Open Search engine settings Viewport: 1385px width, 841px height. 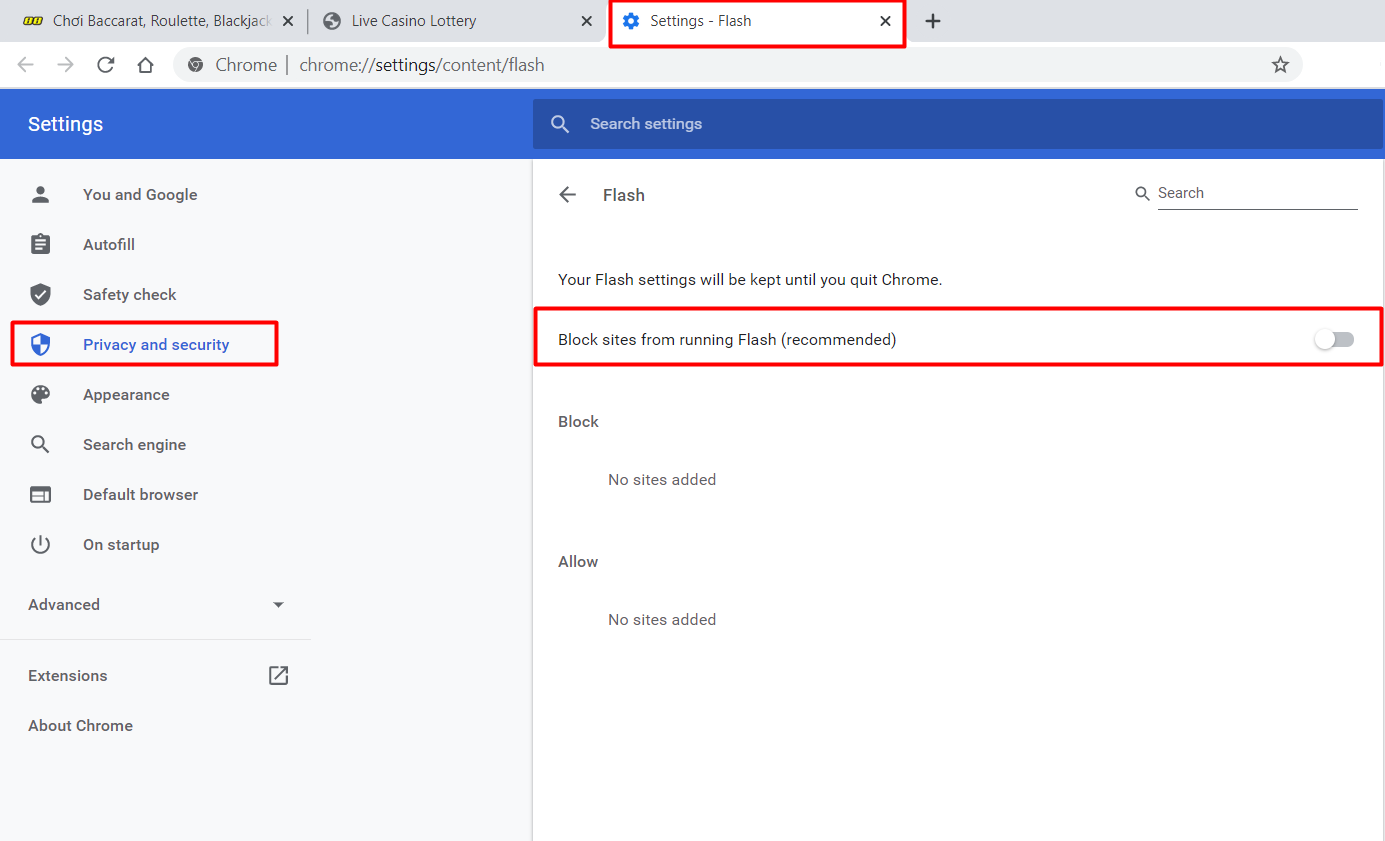135,445
